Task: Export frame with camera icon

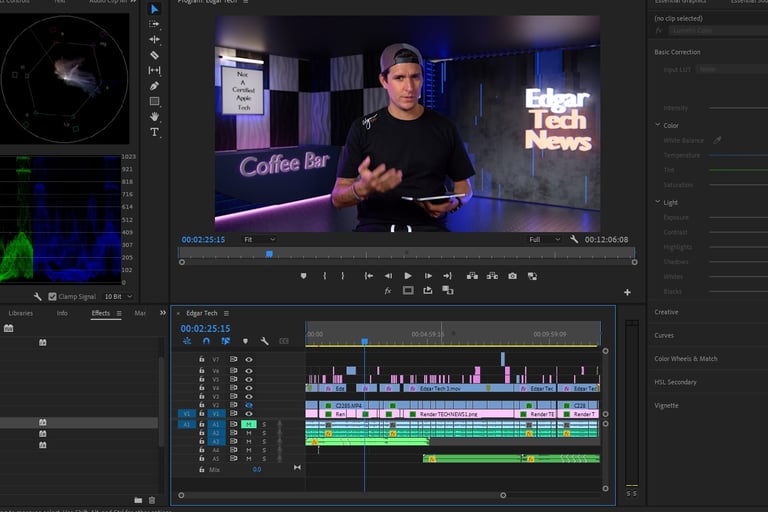Action: [512, 276]
